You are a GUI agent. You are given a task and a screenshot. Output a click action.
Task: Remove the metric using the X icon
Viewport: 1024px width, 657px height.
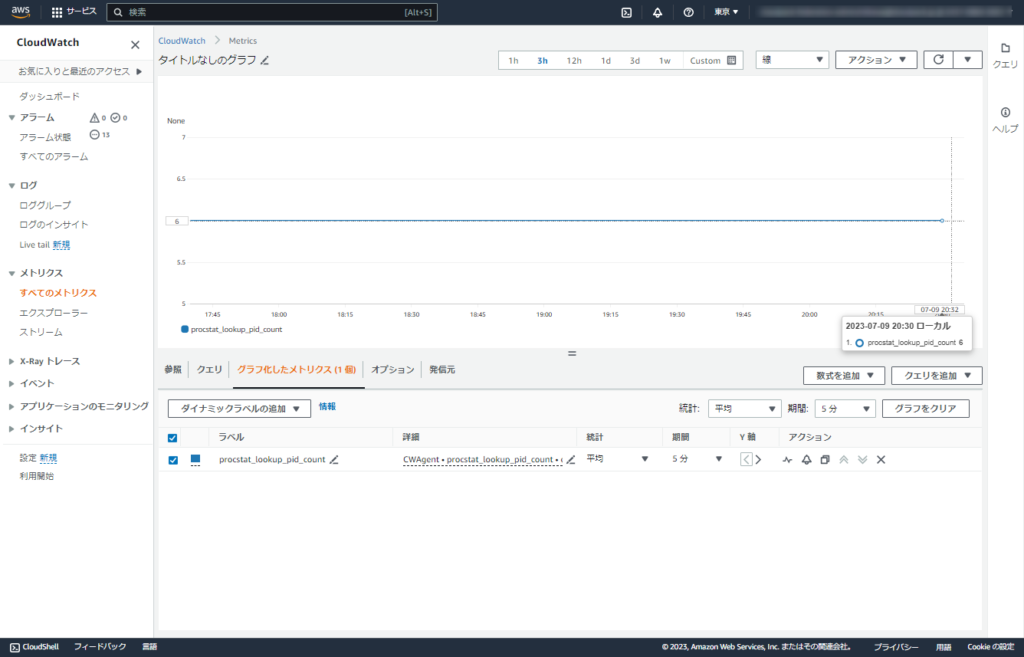(x=880, y=460)
